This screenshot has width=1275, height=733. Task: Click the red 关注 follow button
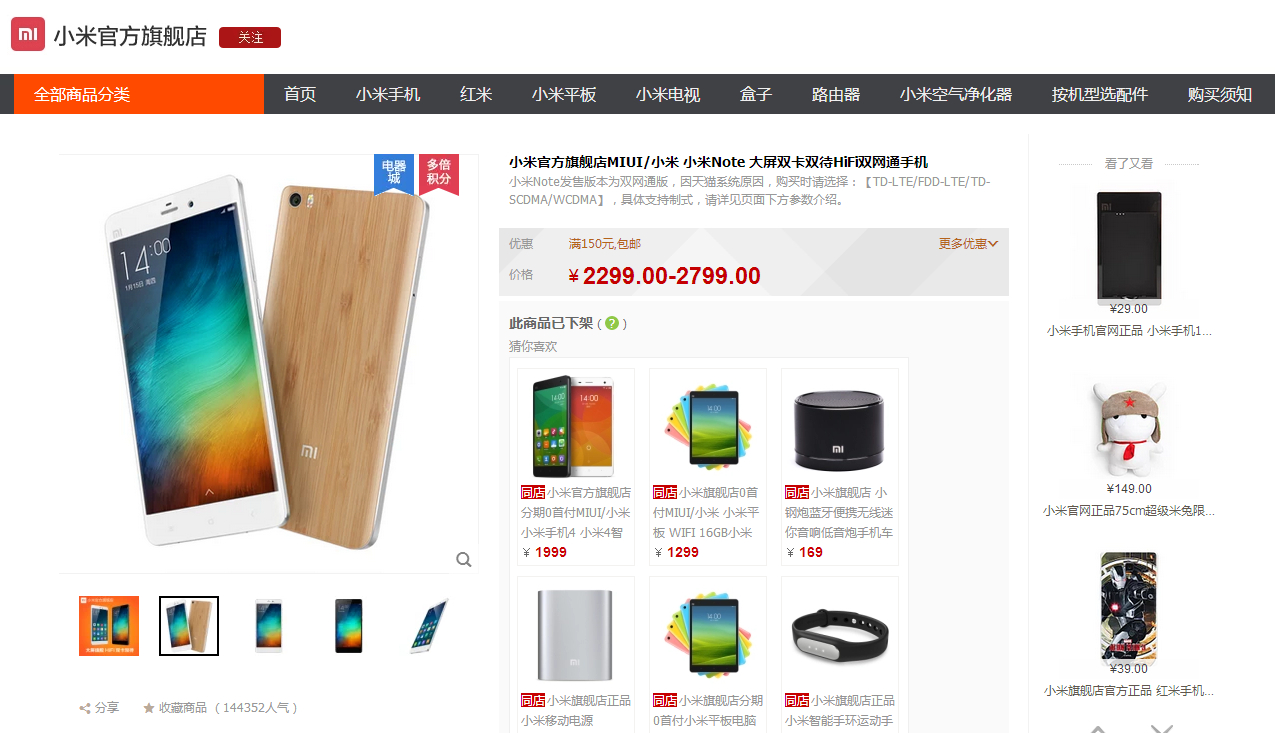coord(250,38)
